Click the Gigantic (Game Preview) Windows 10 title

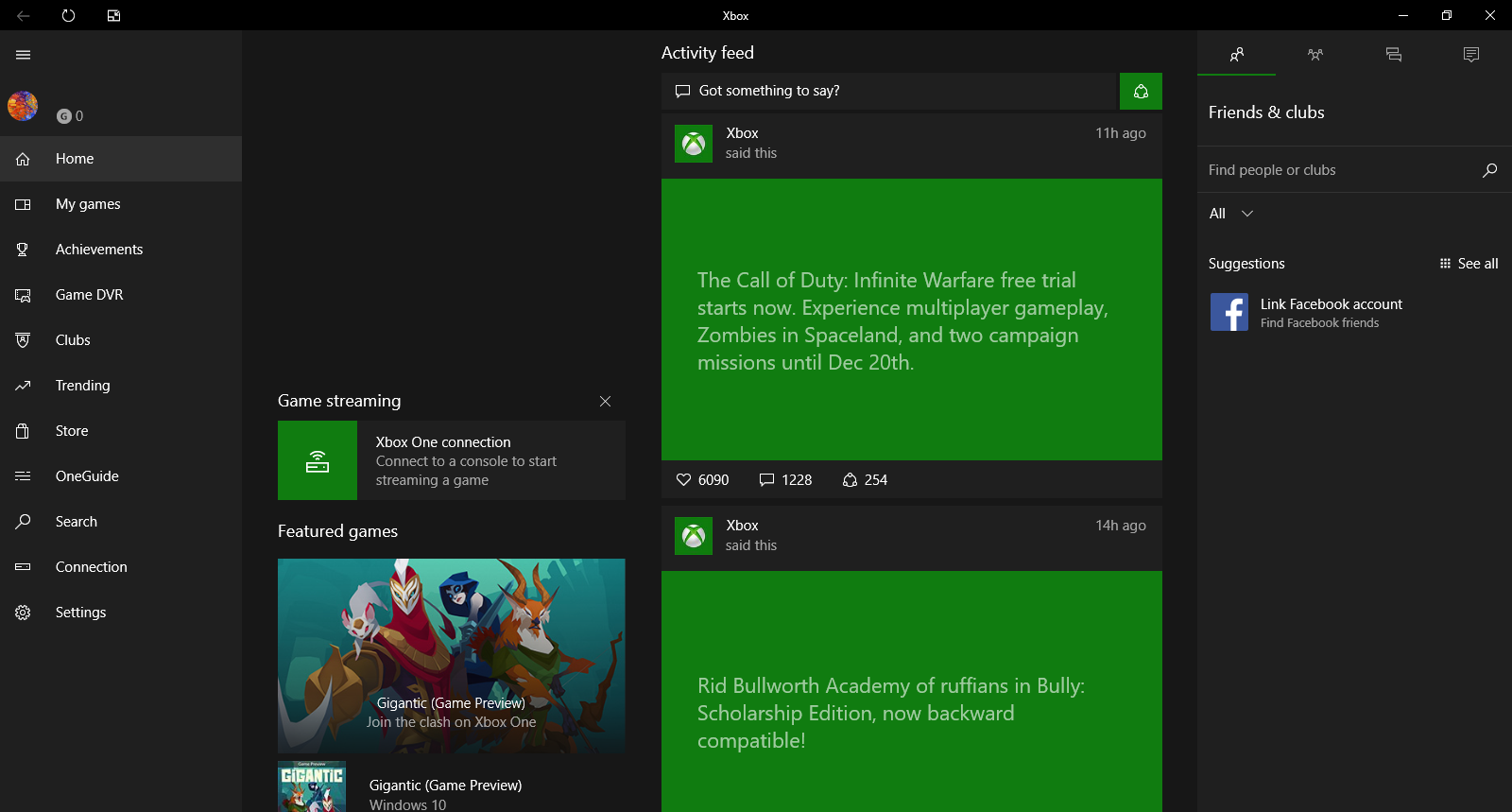[x=445, y=786]
